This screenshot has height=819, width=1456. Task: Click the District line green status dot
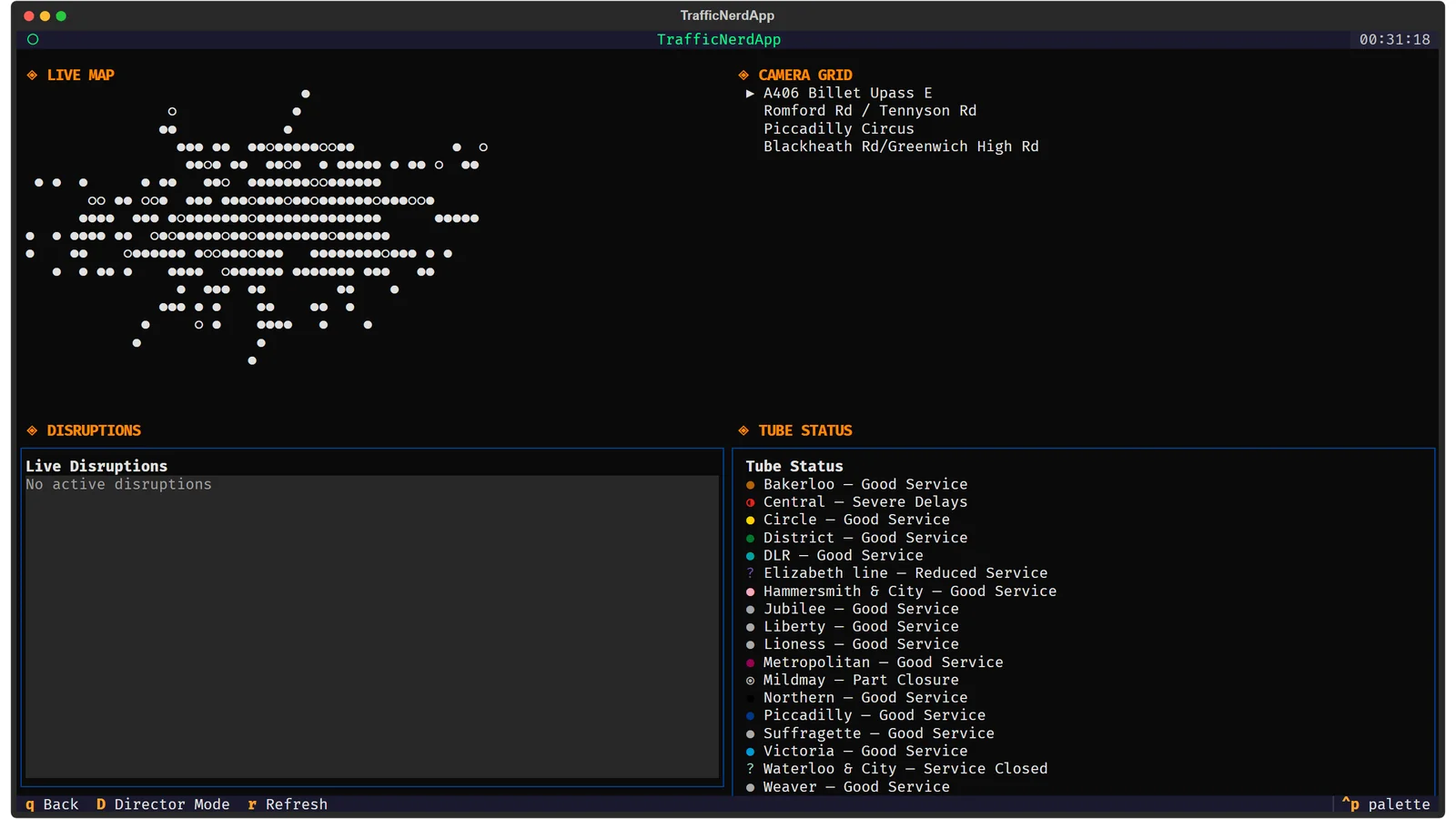click(751, 539)
